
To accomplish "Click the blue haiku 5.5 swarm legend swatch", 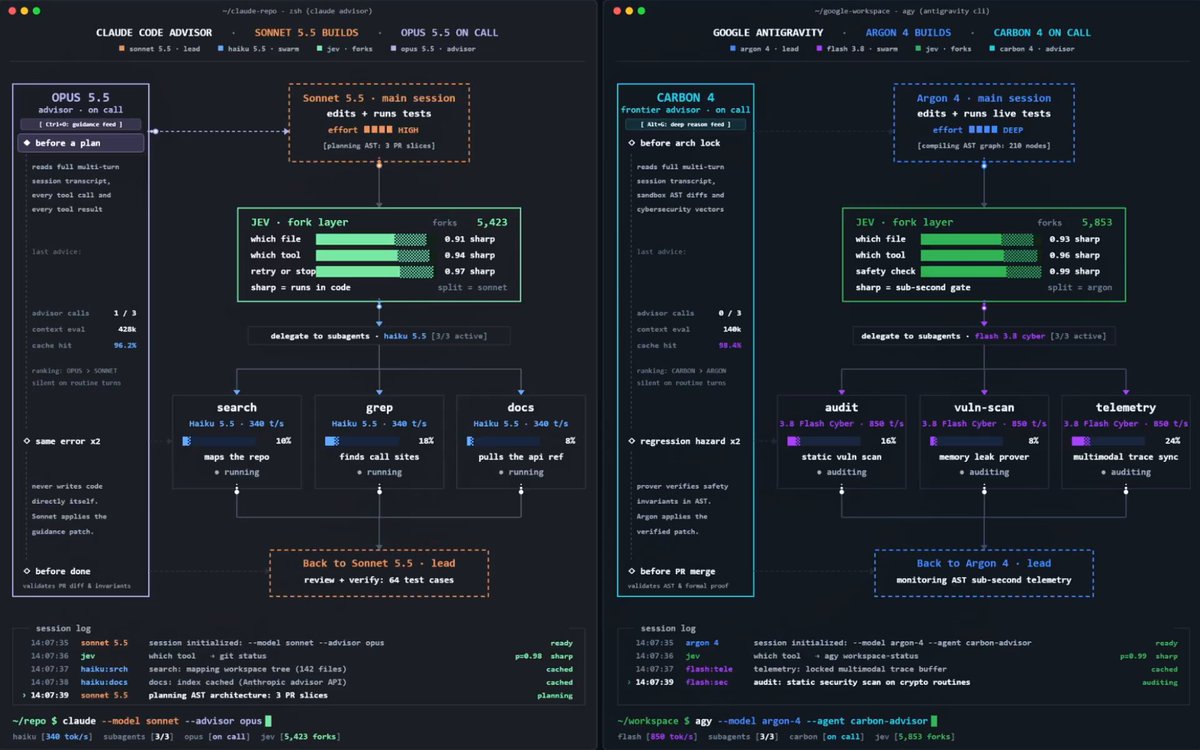I will point(223,48).
